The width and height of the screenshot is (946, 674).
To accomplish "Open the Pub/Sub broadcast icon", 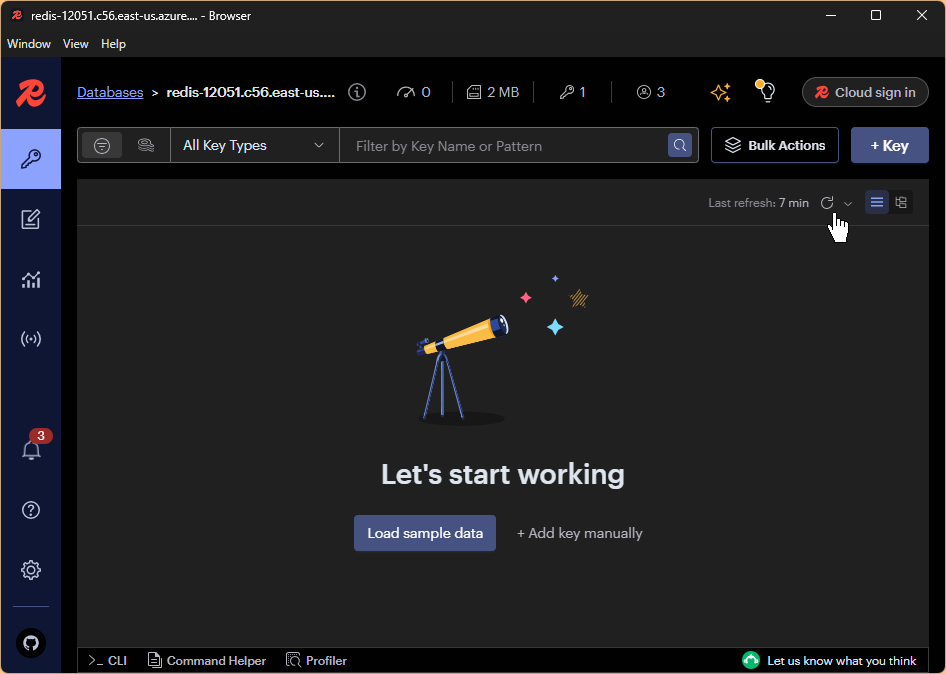I will (31, 339).
